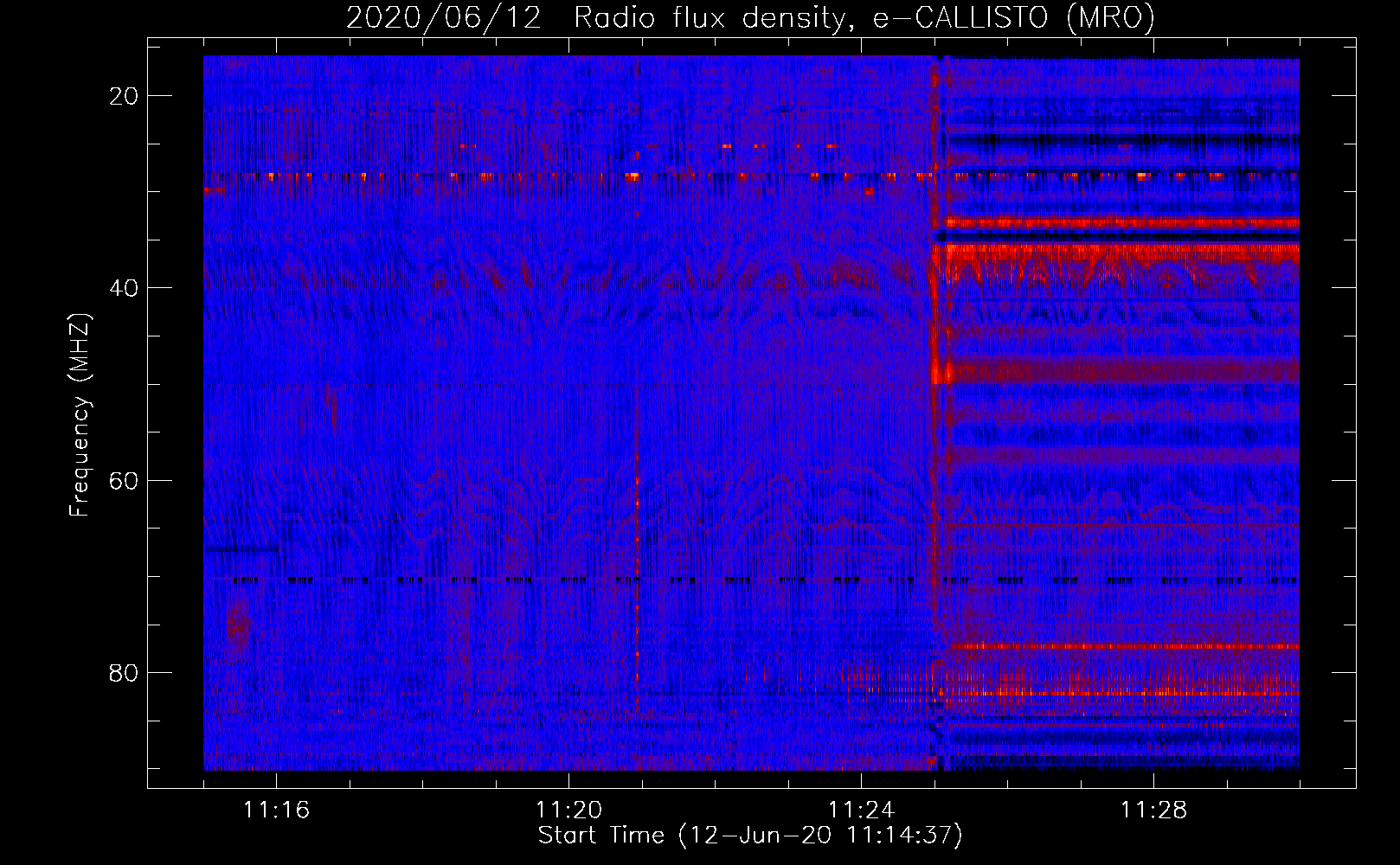1400x865 pixels.
Task: Click the plot title text "Radio flux density, e-CALLISTO (MRO)"
Action: tap(864, 18)
